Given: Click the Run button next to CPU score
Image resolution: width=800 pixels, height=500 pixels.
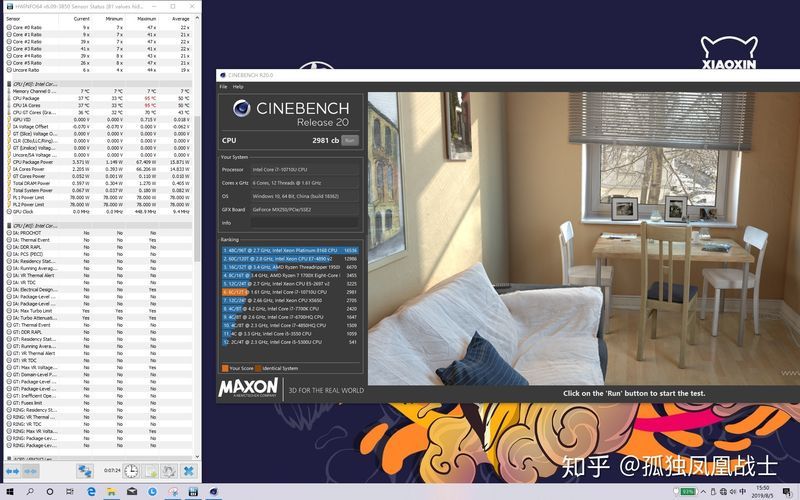Looking at the screenshot, I should [350, 140].
